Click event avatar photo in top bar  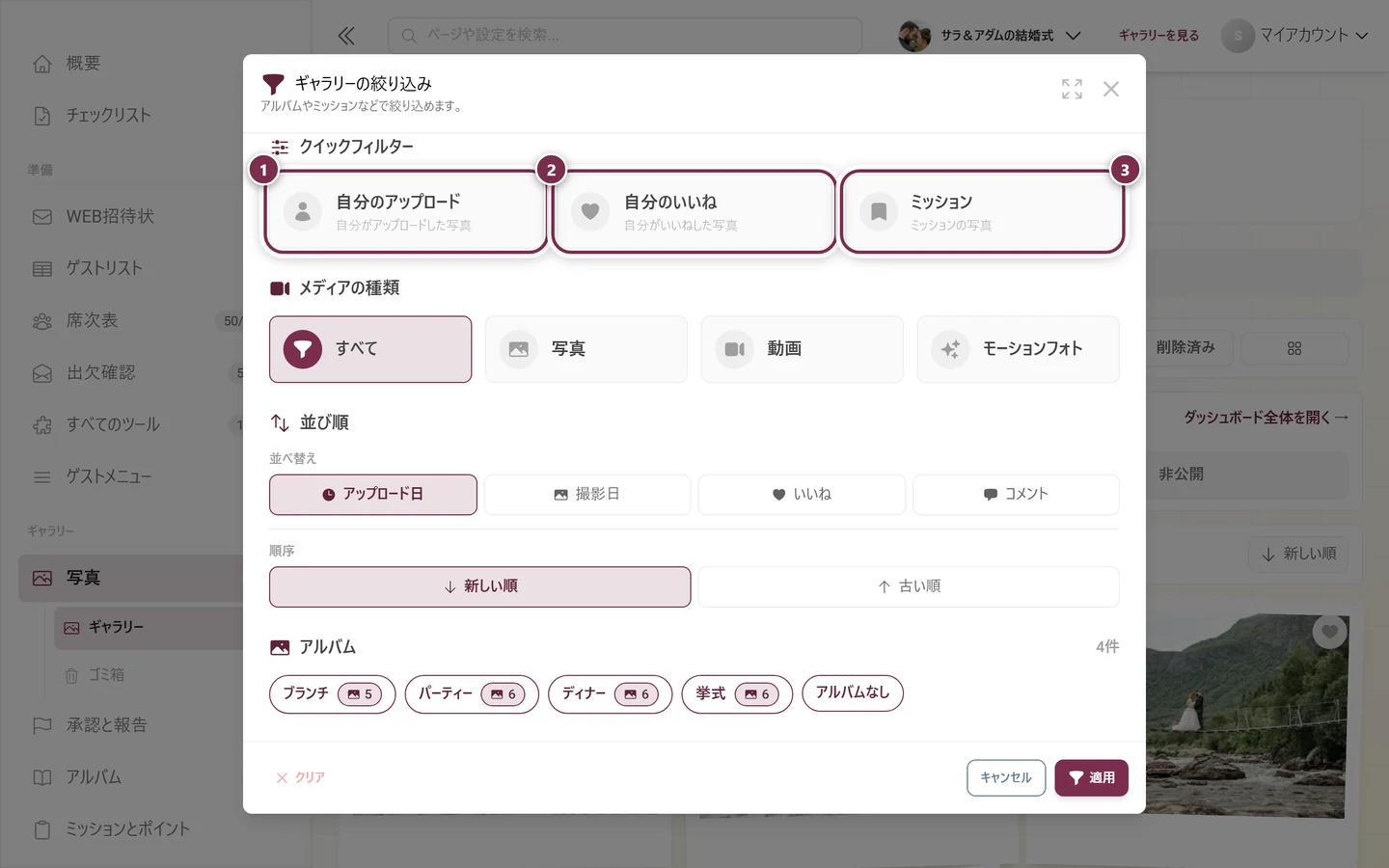click(x=914, y=36)
